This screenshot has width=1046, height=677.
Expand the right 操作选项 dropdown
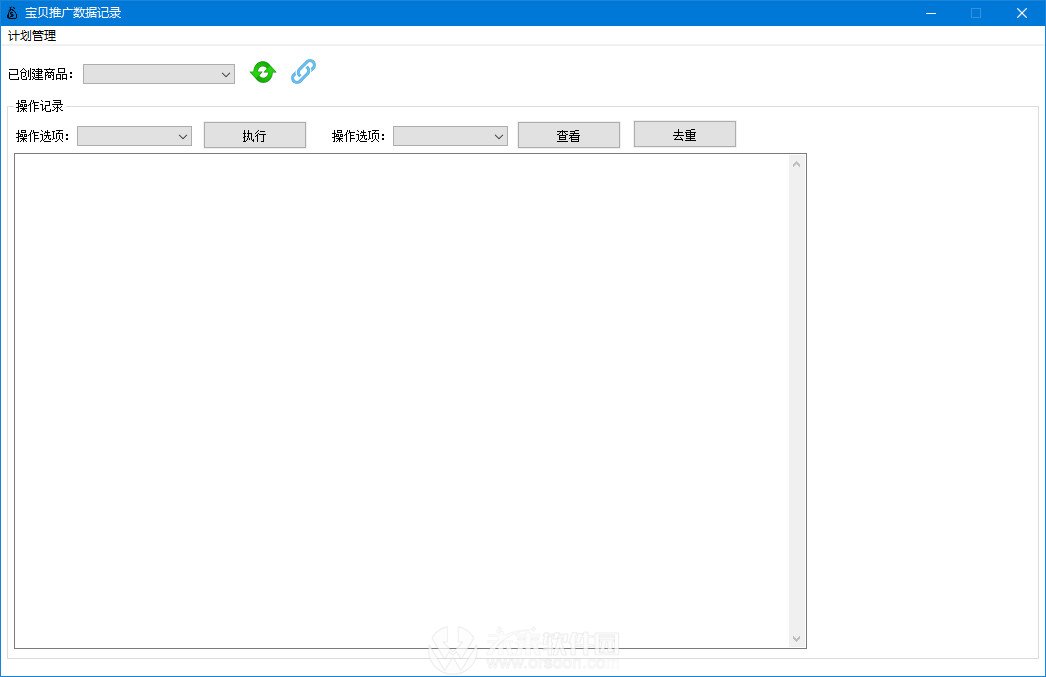pyautogui.click(x=498, y=135)
